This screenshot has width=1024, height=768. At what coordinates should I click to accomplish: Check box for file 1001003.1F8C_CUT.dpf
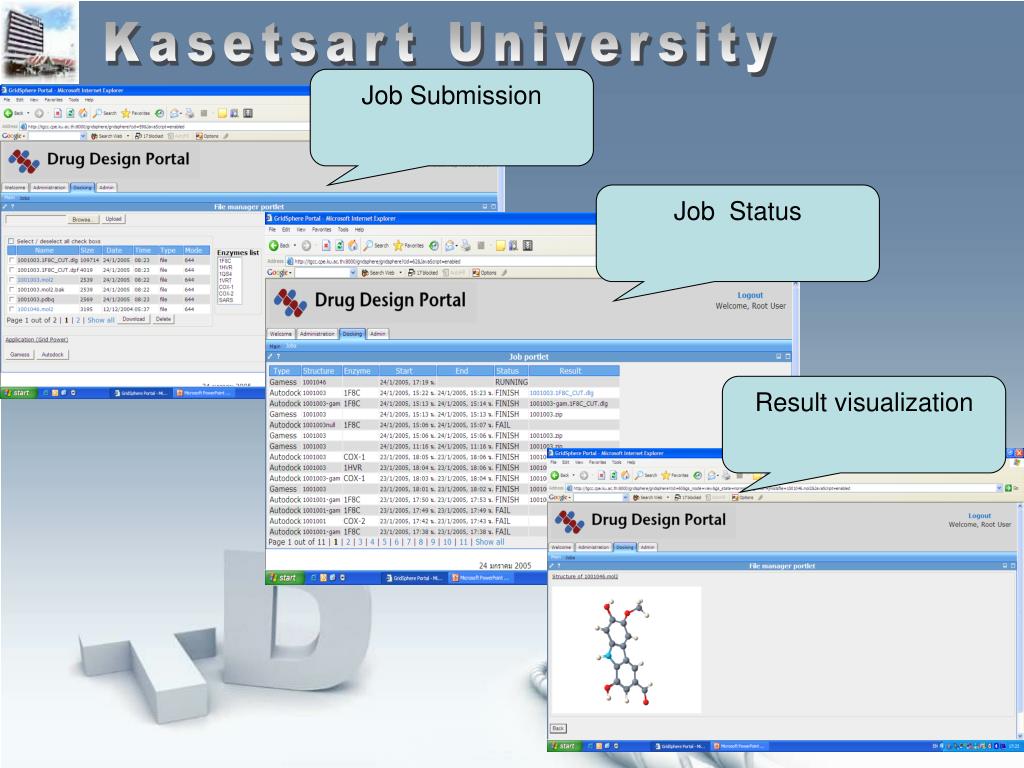tap(11, 270)
